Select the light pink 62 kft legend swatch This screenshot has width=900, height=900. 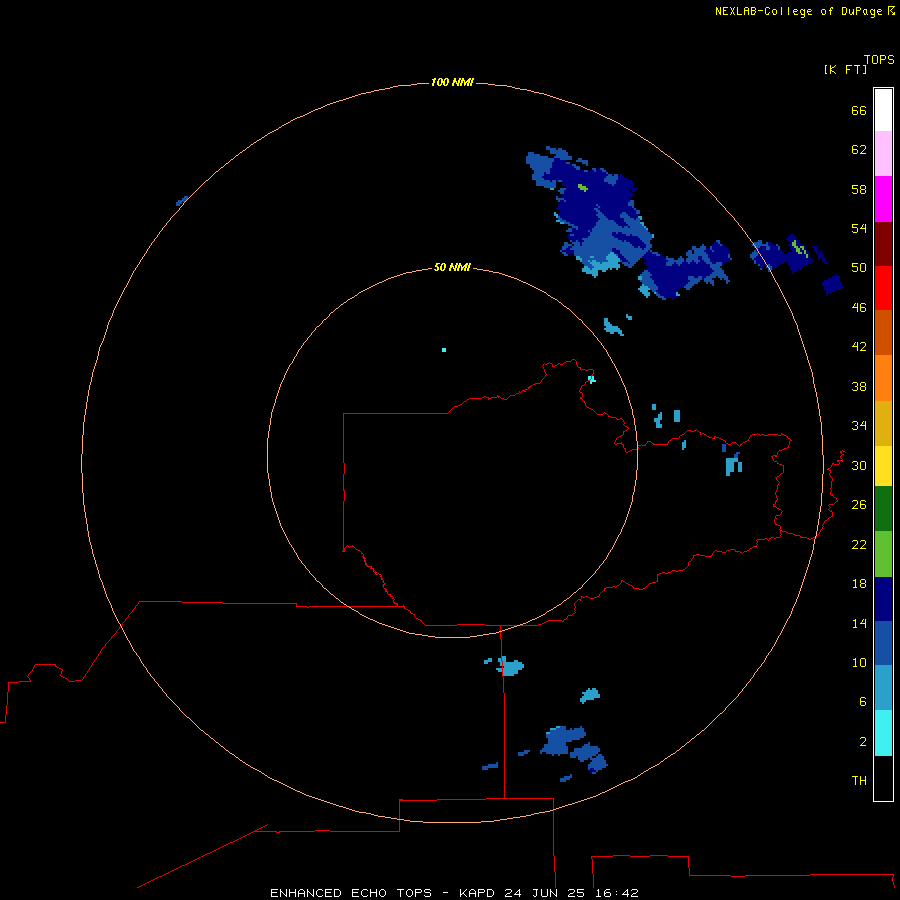[x=883, y=153]
